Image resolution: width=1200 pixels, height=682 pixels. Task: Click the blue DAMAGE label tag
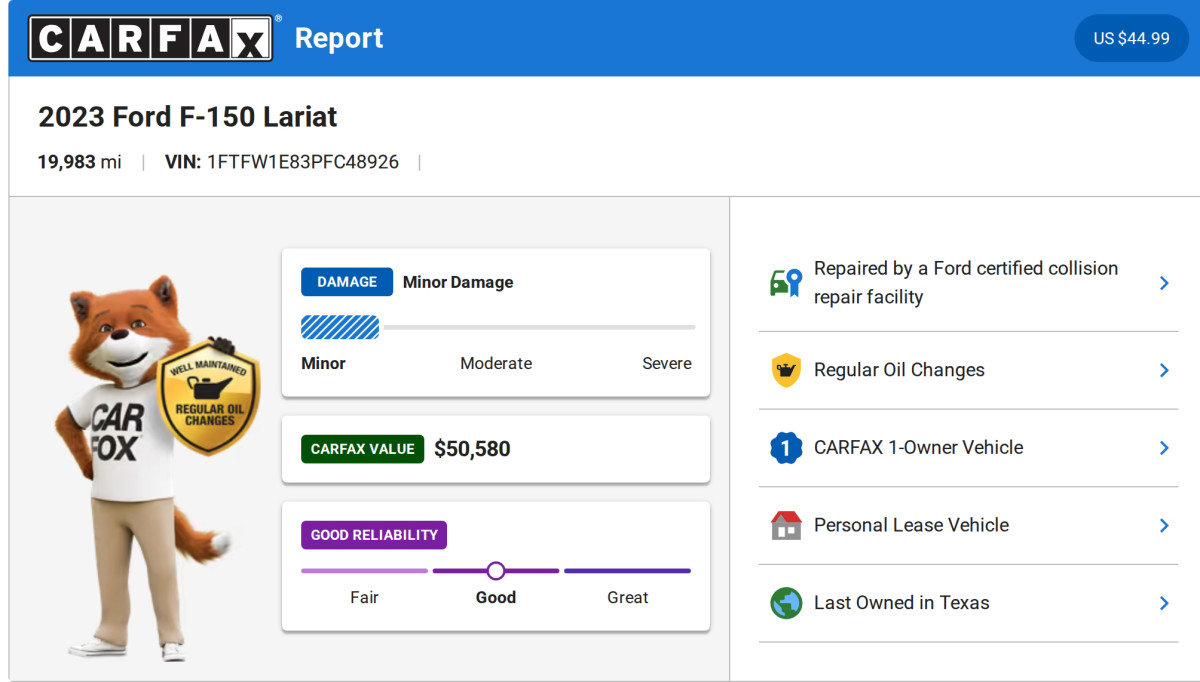(x=346, y=282)
